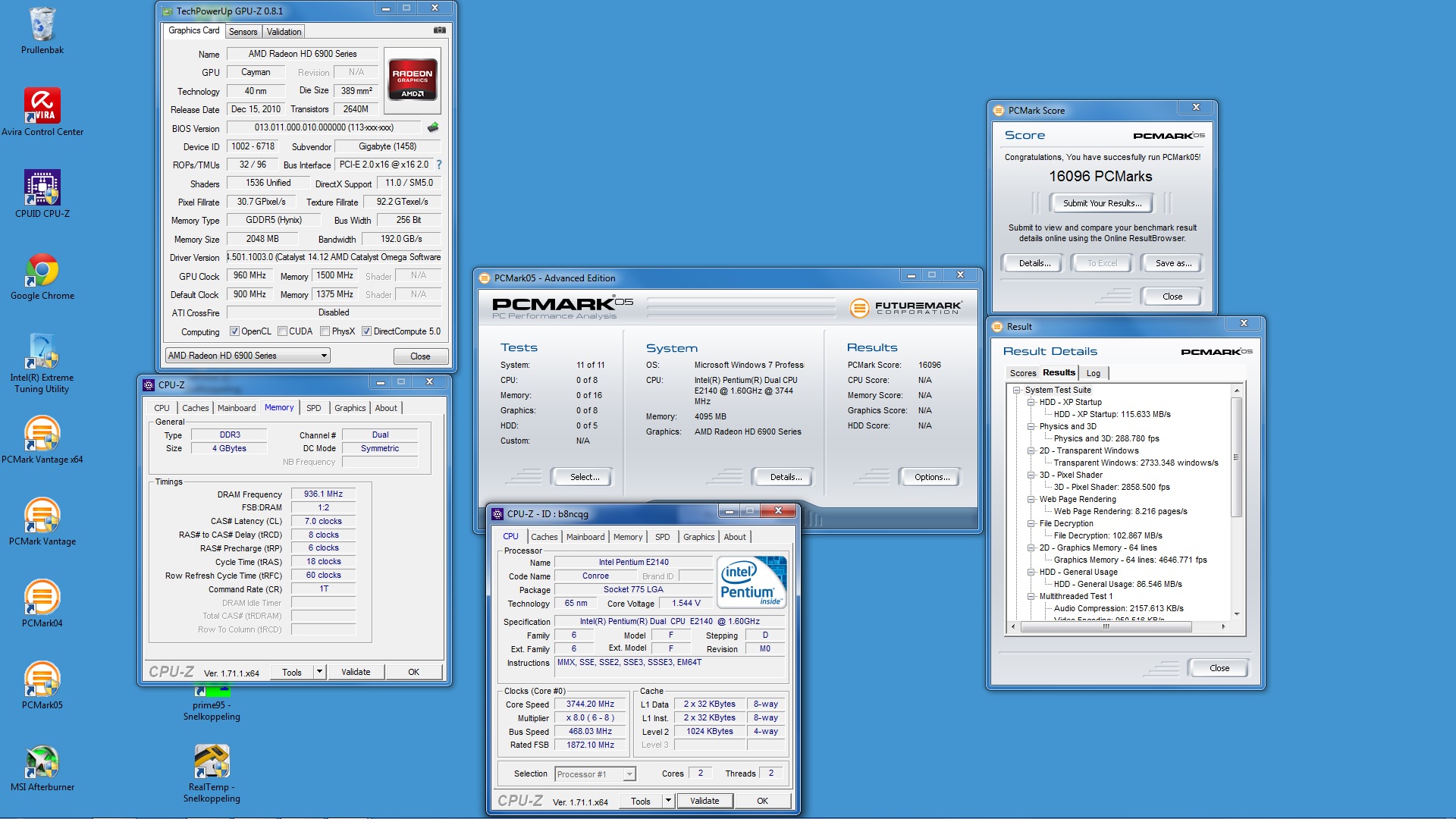
Task: Open Tools dropdown arrow in CPU-Z processor window
Action: (x=668, y=801)
